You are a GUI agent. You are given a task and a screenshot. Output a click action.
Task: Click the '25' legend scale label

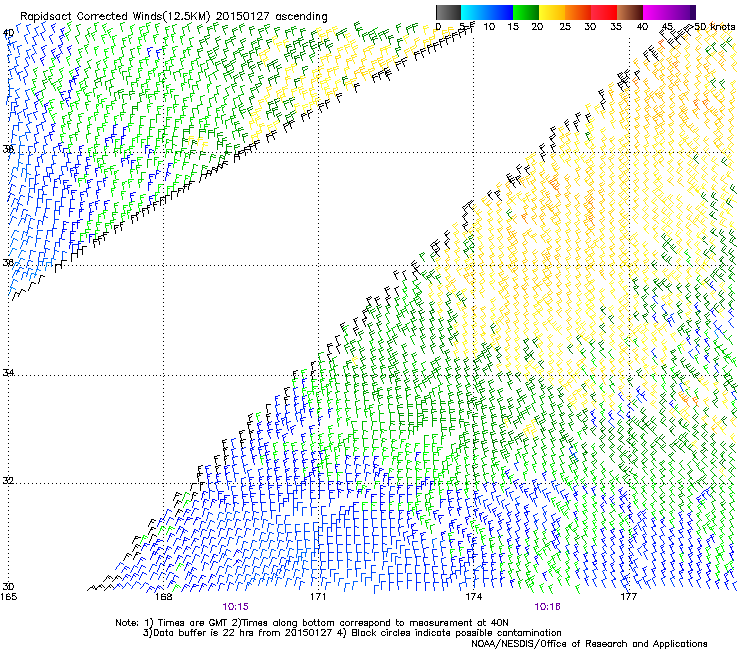tap(565, 26)
